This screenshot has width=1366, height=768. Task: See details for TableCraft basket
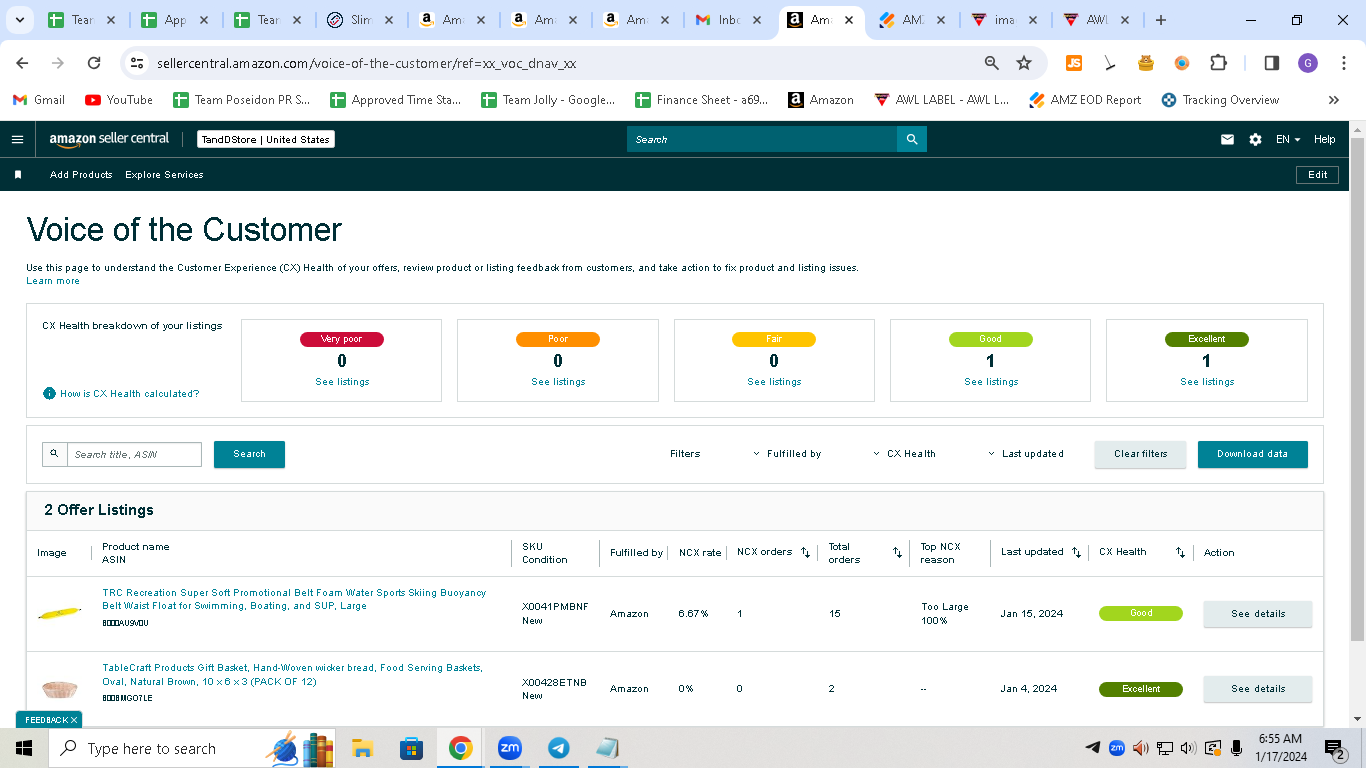(x=1258, y=689)
